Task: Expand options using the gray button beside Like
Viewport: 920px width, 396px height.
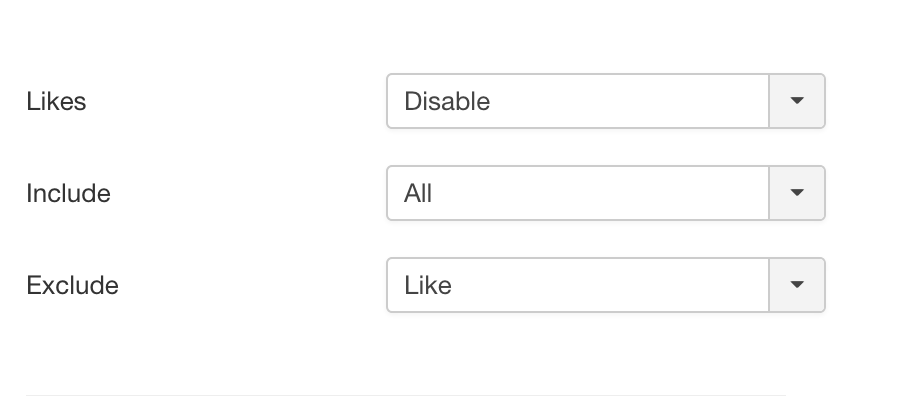Action: tap(797, 285)
